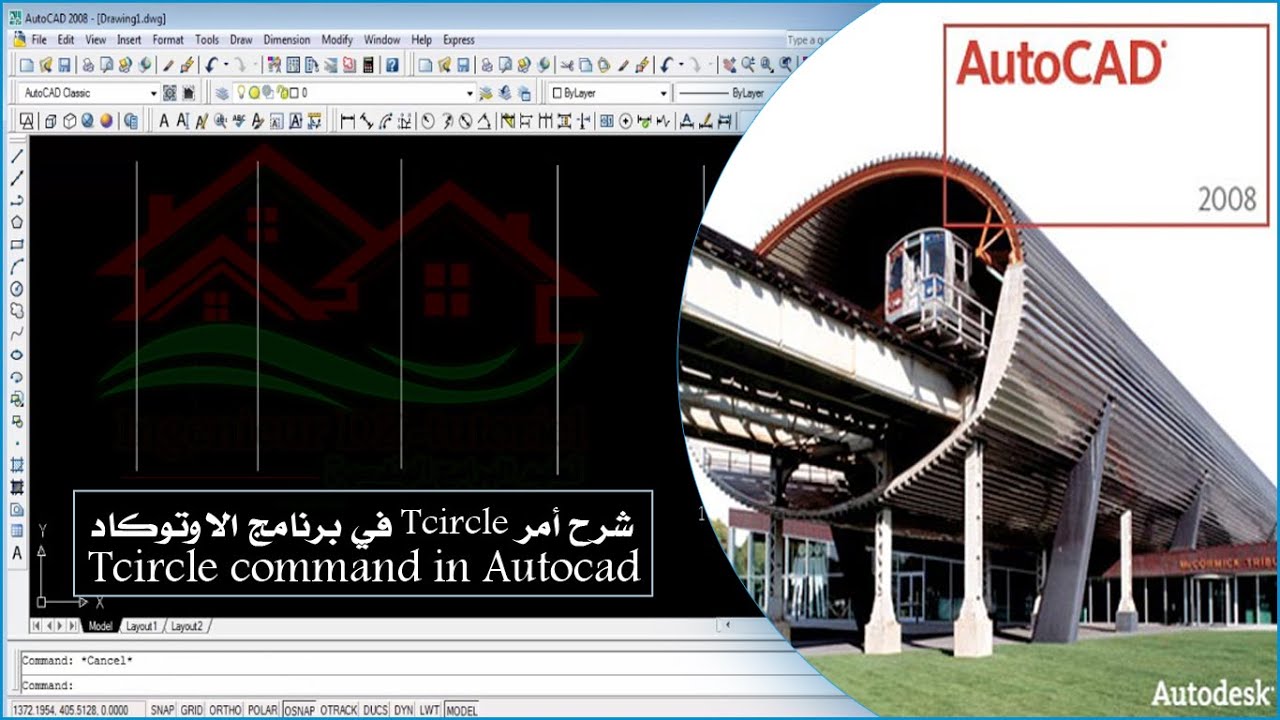Toggle layer 0 lightbulb on/off
1280x720 pixels.
point(241,92)
